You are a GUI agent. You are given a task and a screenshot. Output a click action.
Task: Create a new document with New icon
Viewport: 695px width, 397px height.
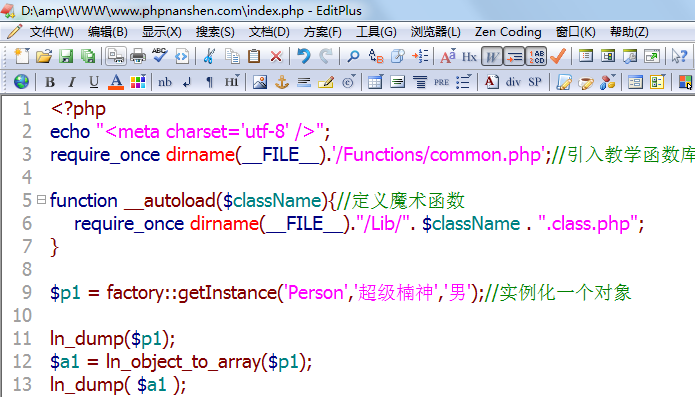coord(21,56)
